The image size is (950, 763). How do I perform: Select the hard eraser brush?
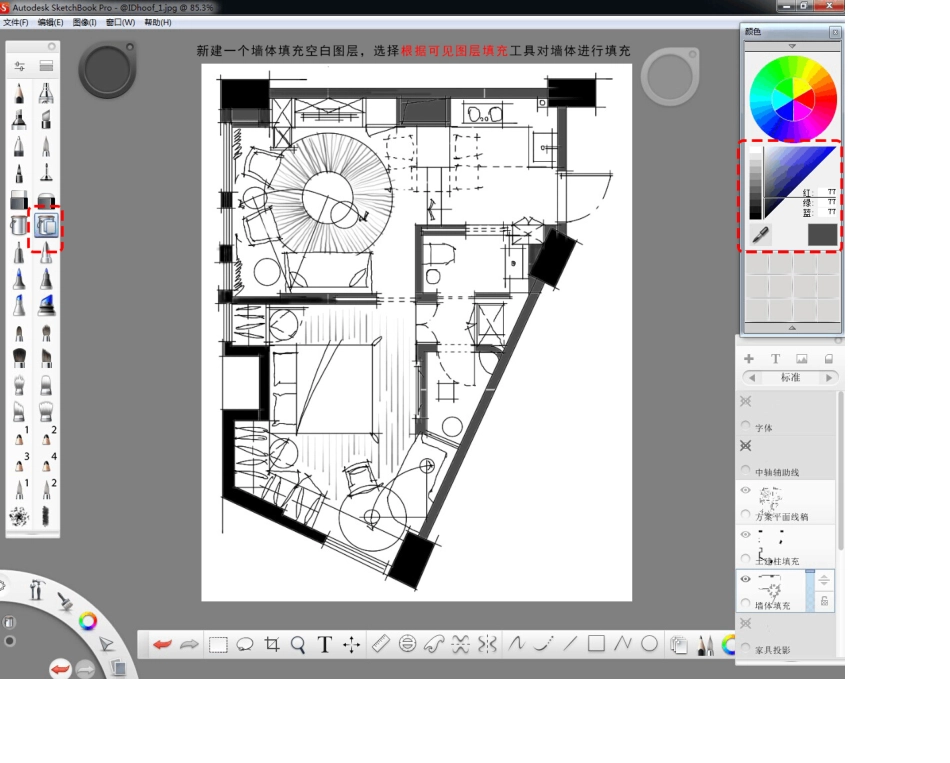(x=19, y=199)
